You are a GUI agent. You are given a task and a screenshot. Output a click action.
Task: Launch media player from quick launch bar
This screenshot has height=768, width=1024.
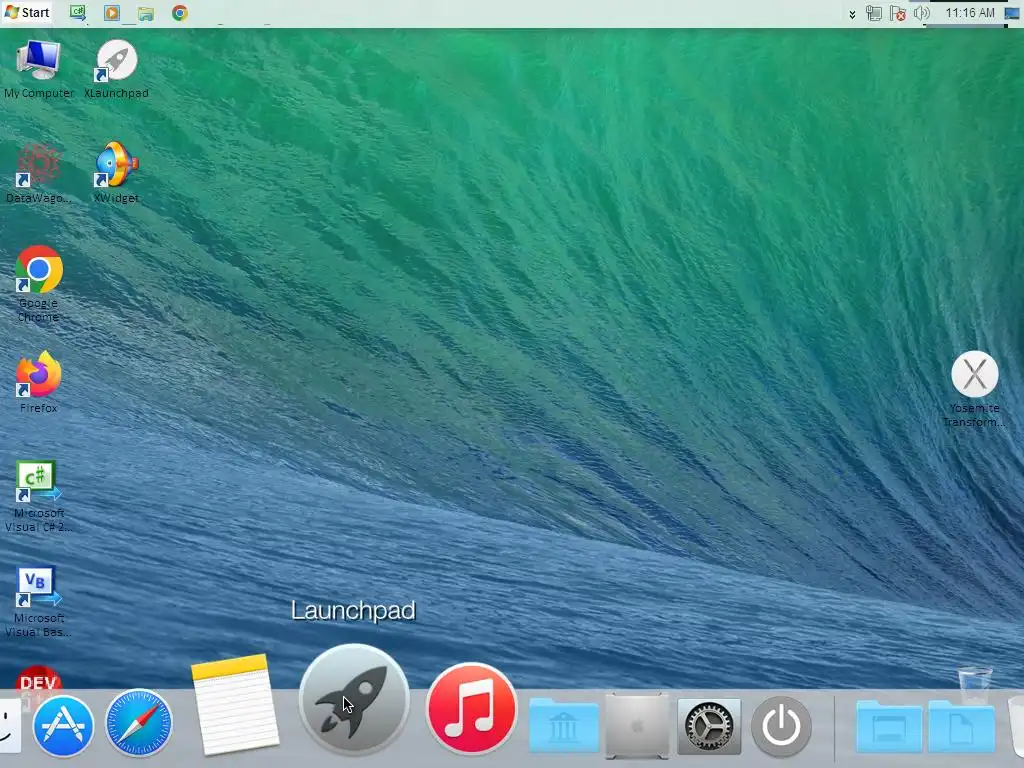point(112,13)
